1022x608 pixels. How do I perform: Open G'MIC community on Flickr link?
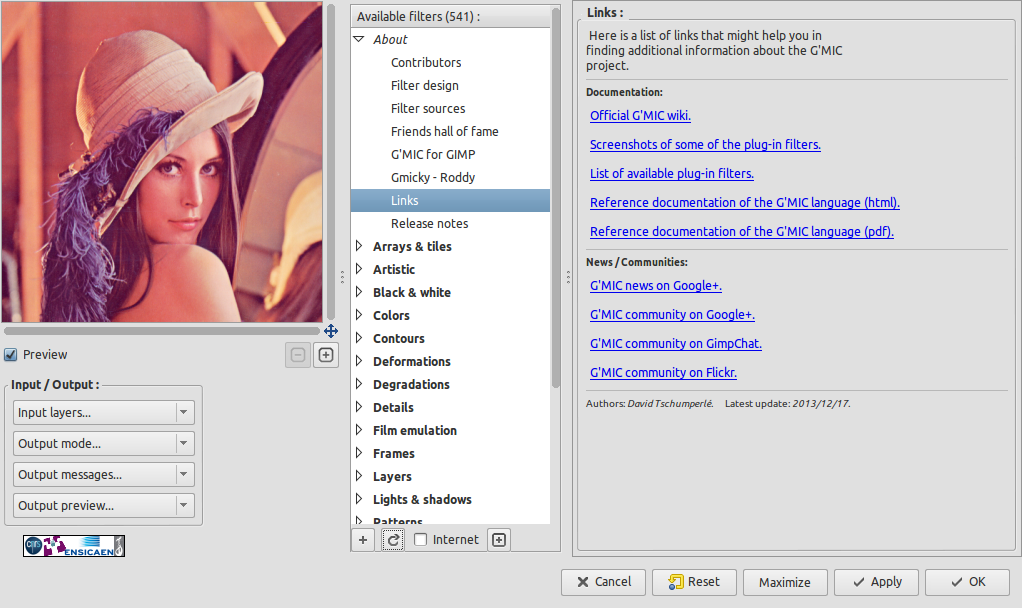pyautogui.click(x=664, y=373)
